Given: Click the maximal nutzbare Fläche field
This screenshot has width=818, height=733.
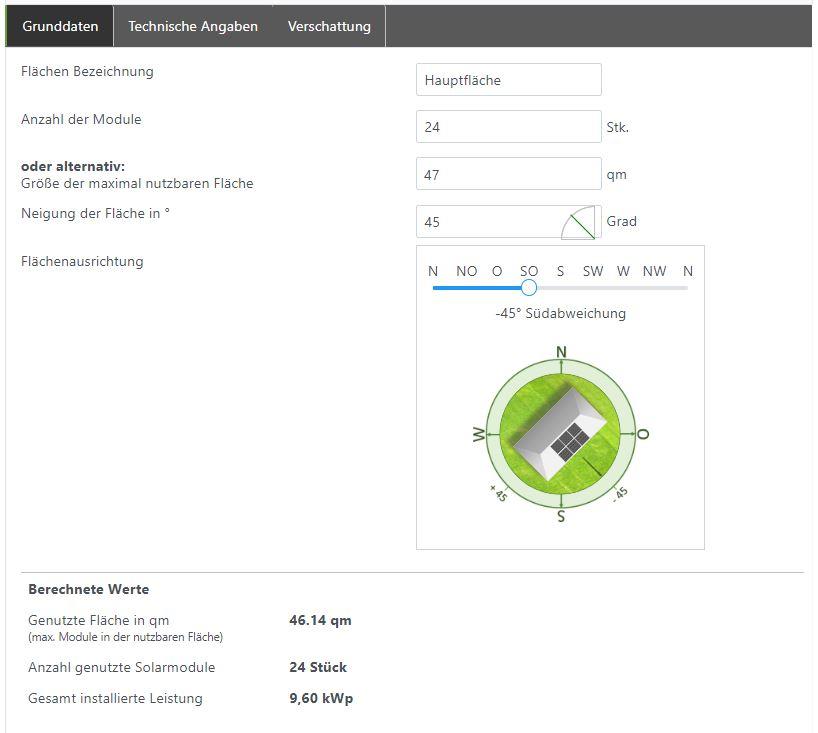Looking at the screenshot, I should point(508,174).
